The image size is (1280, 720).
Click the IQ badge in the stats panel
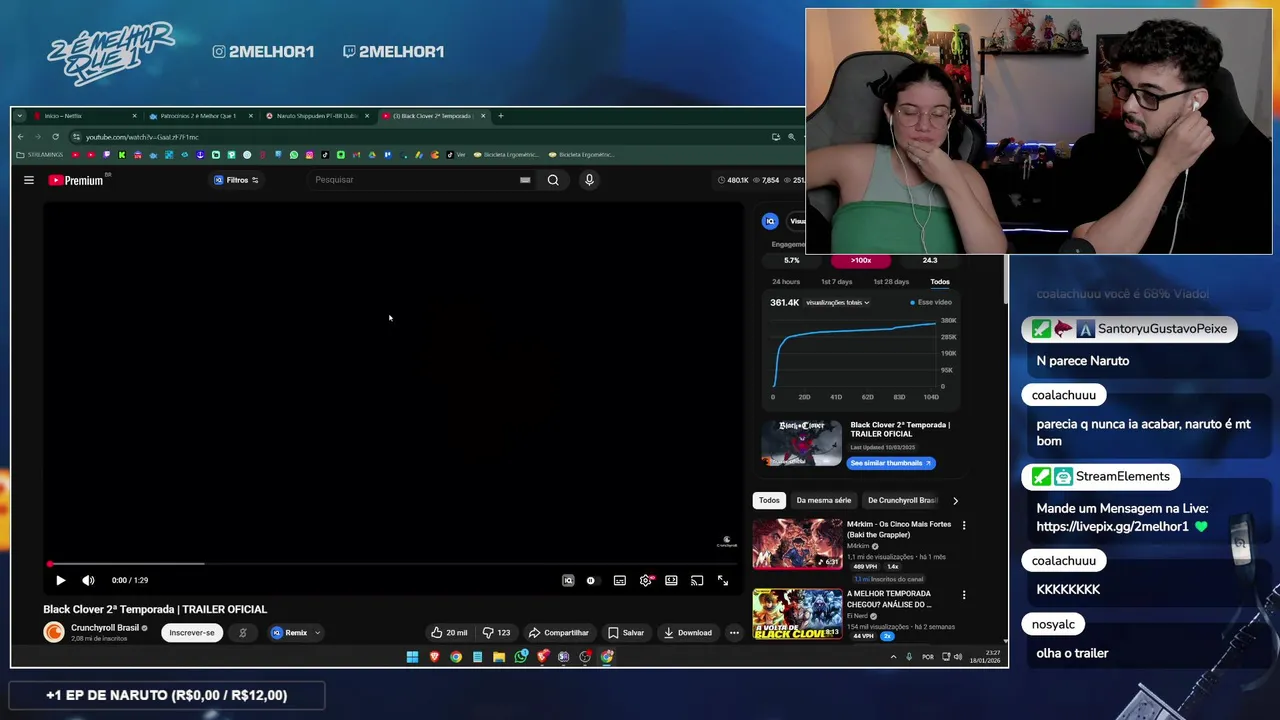point(770,221)
